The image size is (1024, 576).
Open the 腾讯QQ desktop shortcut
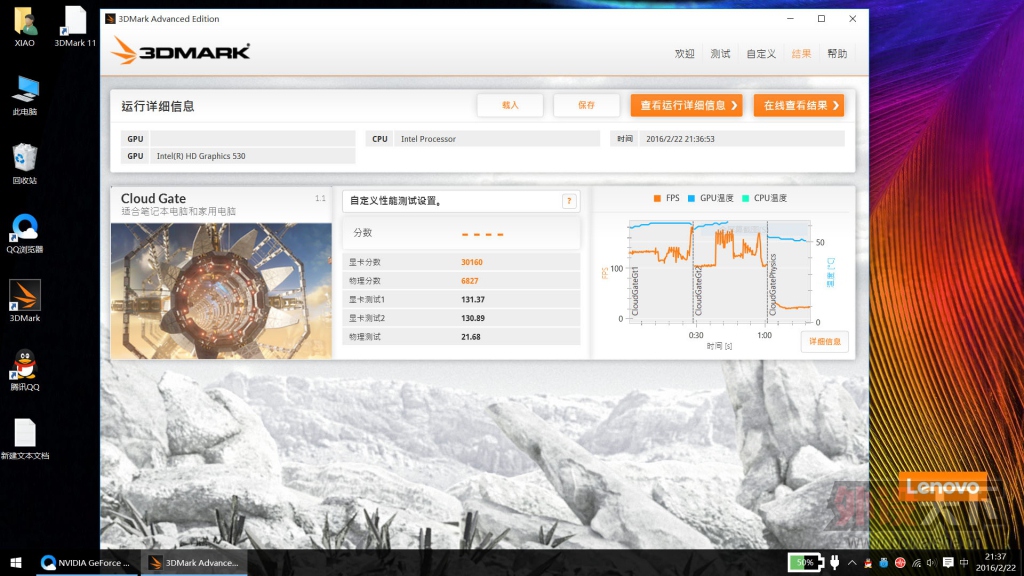(25, 370)
